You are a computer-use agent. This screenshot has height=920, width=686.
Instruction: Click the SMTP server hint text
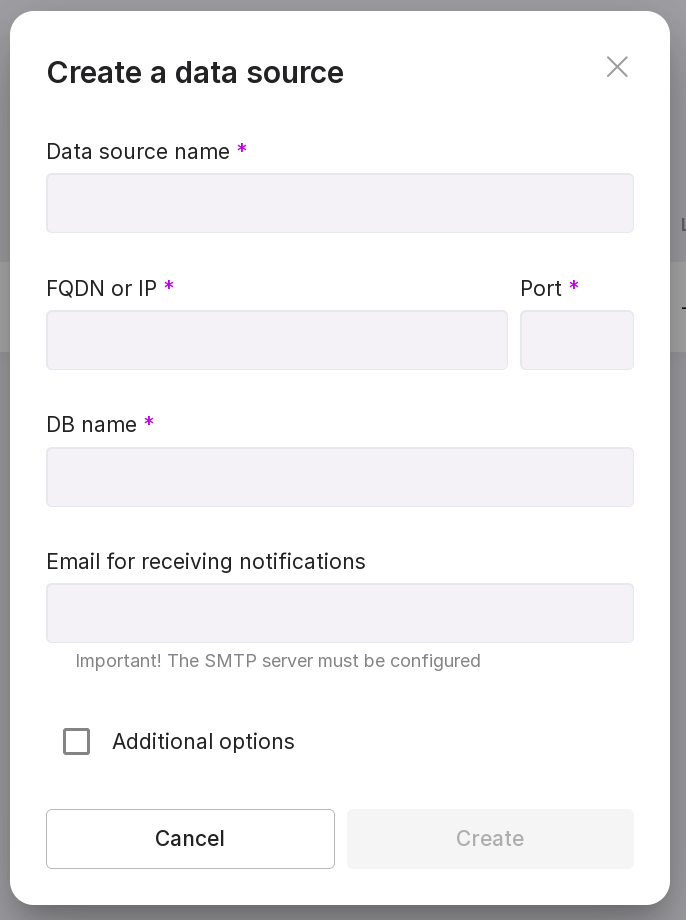pyautogui.click(x=278, y=661)
